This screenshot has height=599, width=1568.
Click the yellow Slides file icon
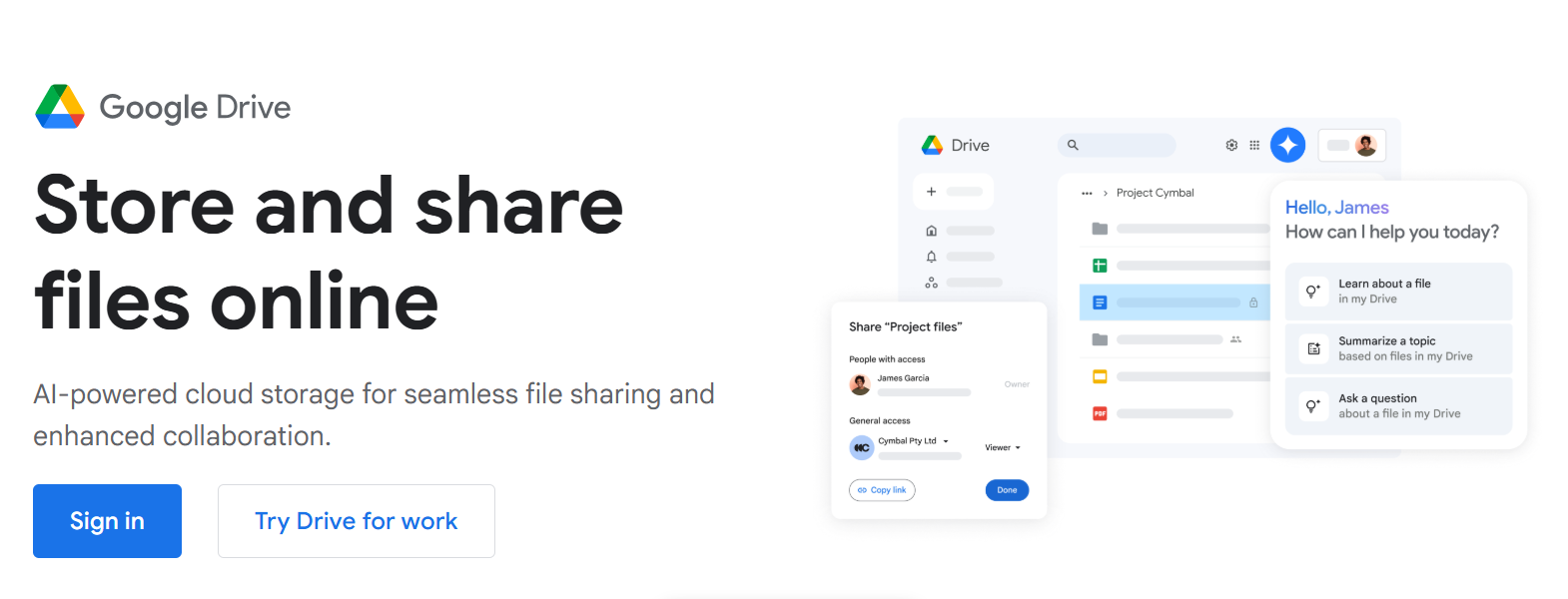[x=1100, y=376]
